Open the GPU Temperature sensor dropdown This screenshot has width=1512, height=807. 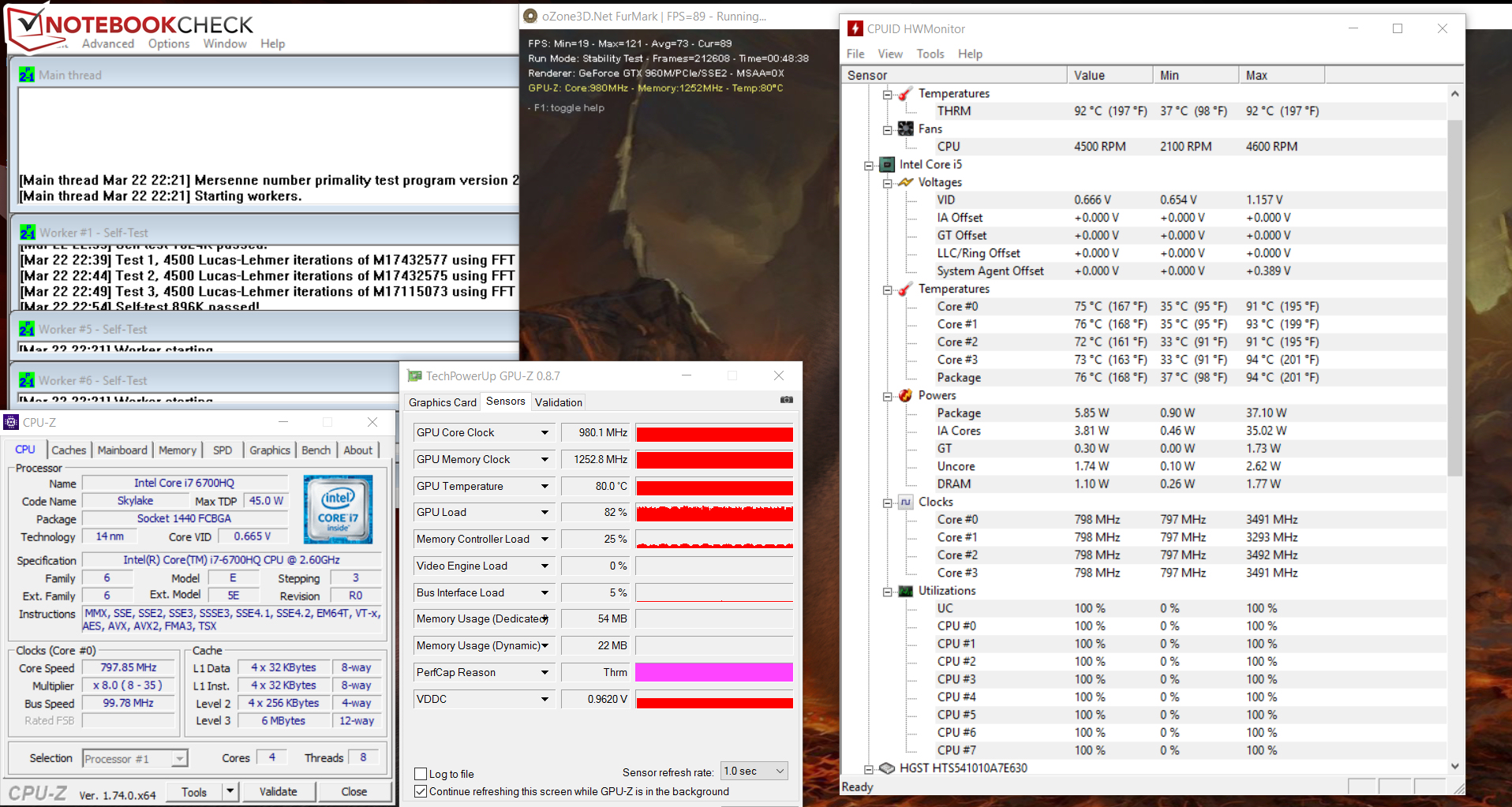coord(545,486)
